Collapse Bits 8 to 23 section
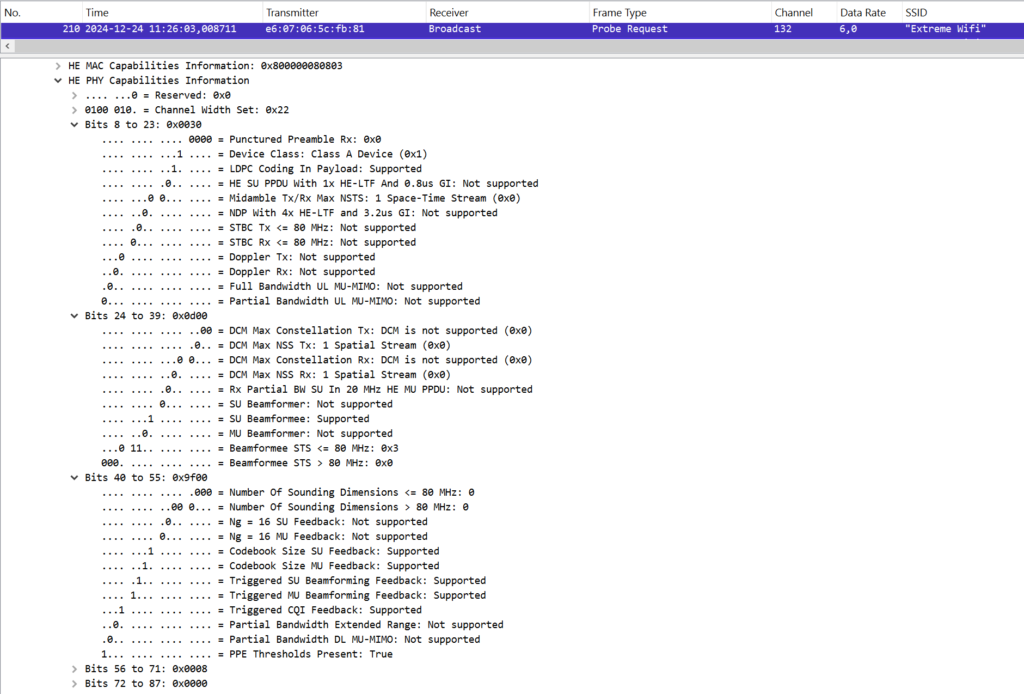Screen dimensions: 1024x694 coord(74,125)
